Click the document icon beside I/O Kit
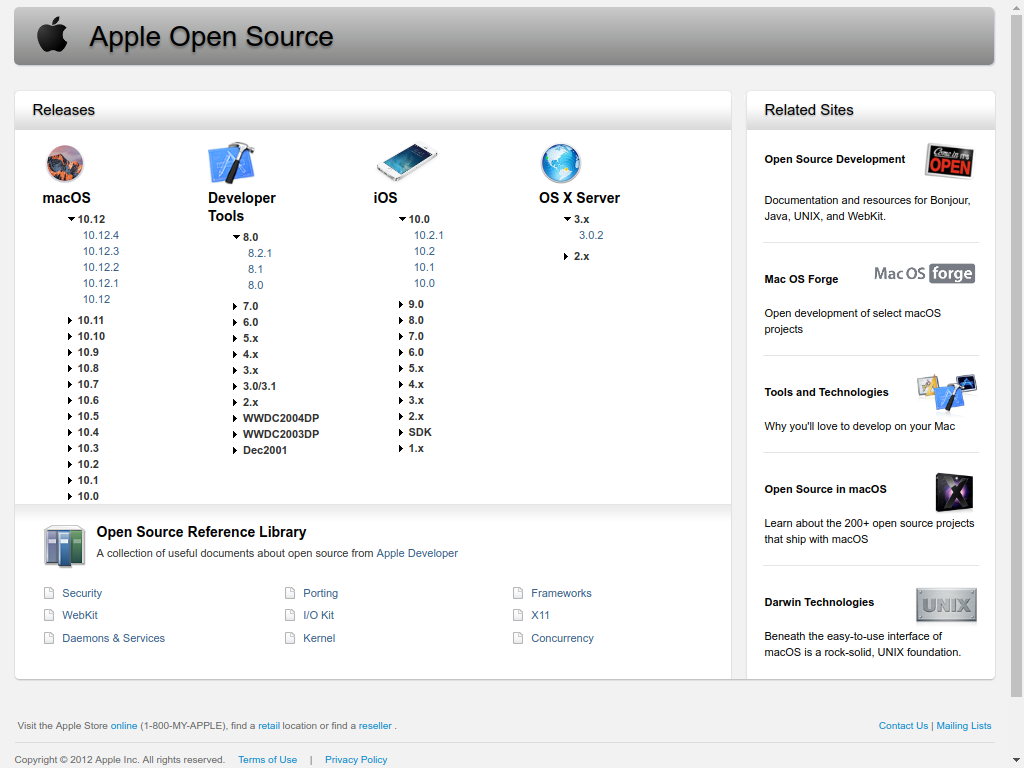The height and width of the screenshot is (768, 1024). tap(290, 615)
